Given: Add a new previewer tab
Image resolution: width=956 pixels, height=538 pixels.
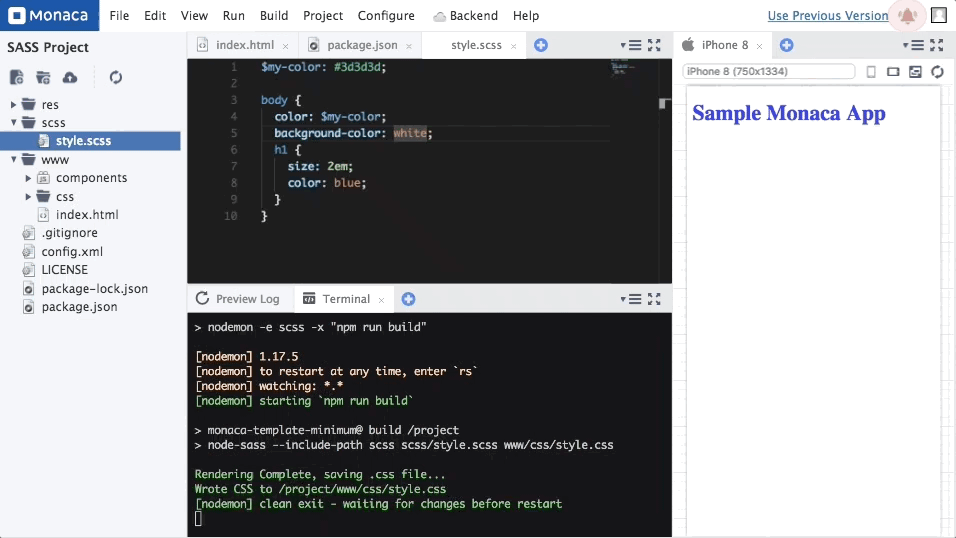Looking at the screenshot, I should tap(787, 45).
